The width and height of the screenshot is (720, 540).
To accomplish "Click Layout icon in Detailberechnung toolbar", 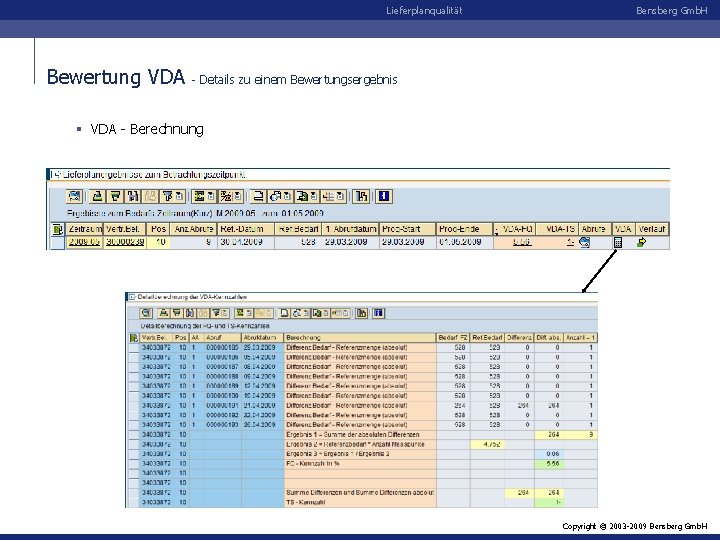I will click(337, 313).
